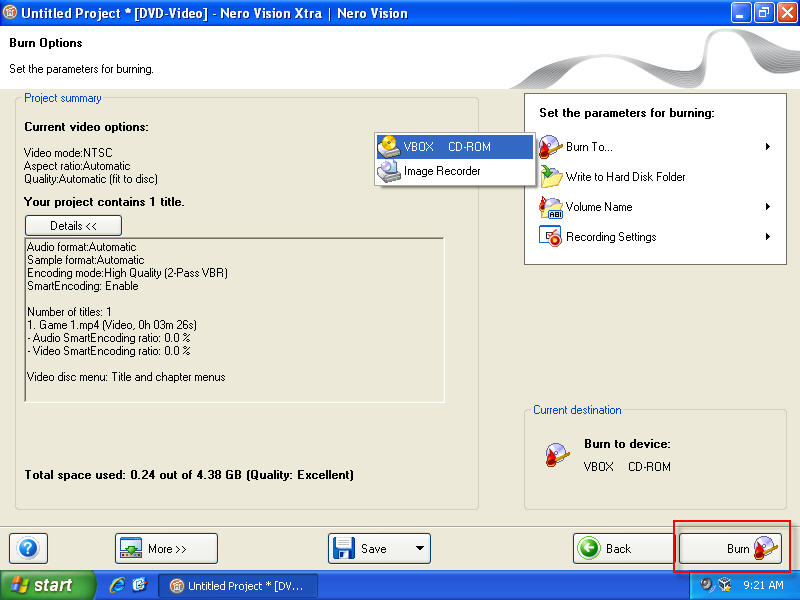Image resolution: width=800 pixels, height=600 pixels.
Task: Choose Write to Hard Disk Folder
Action: click(655, 177)
